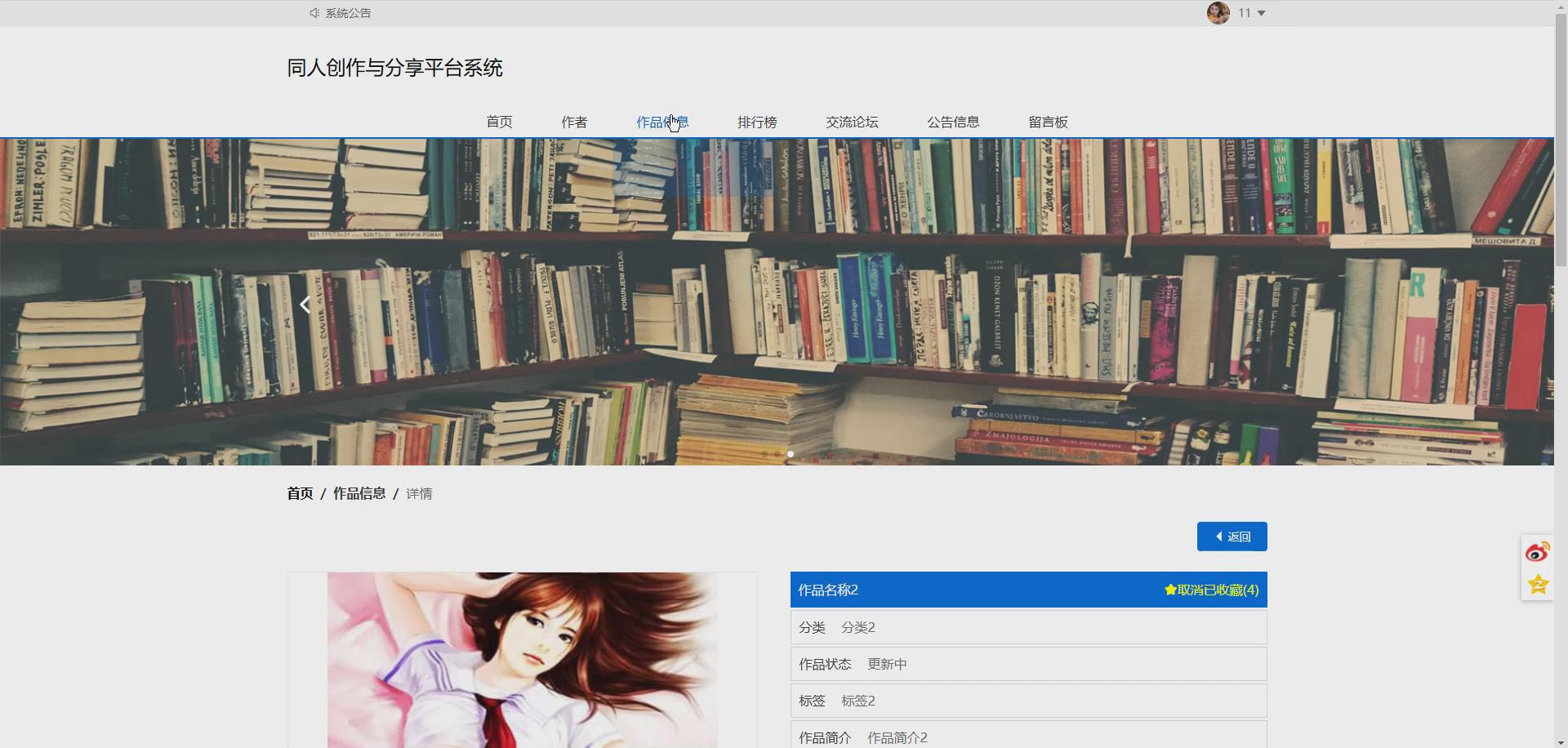Share the page via the Weibo icon
The image size is (1568, 748).
pos(1539,550)
